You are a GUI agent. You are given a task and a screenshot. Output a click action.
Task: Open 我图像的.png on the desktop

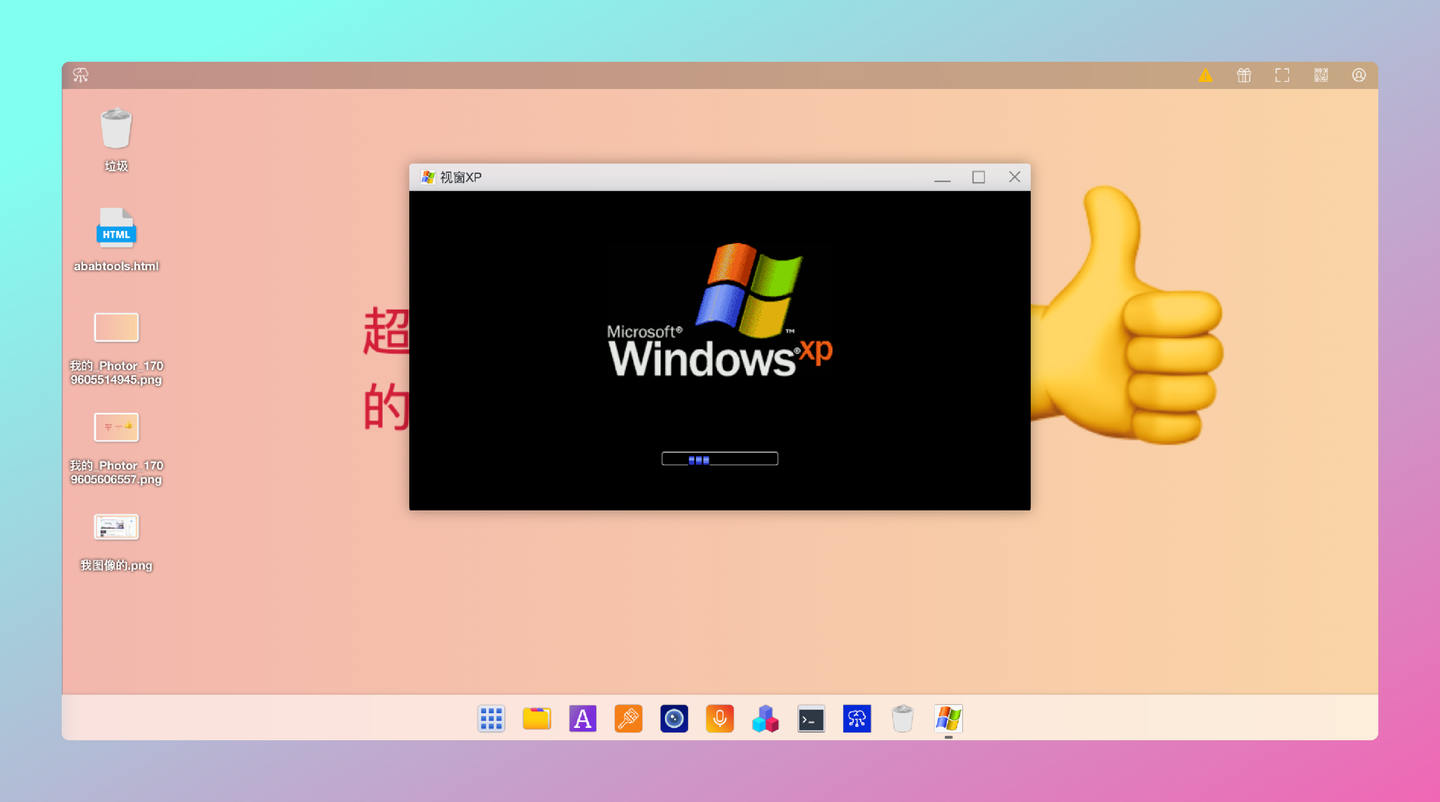coord(116,527)
